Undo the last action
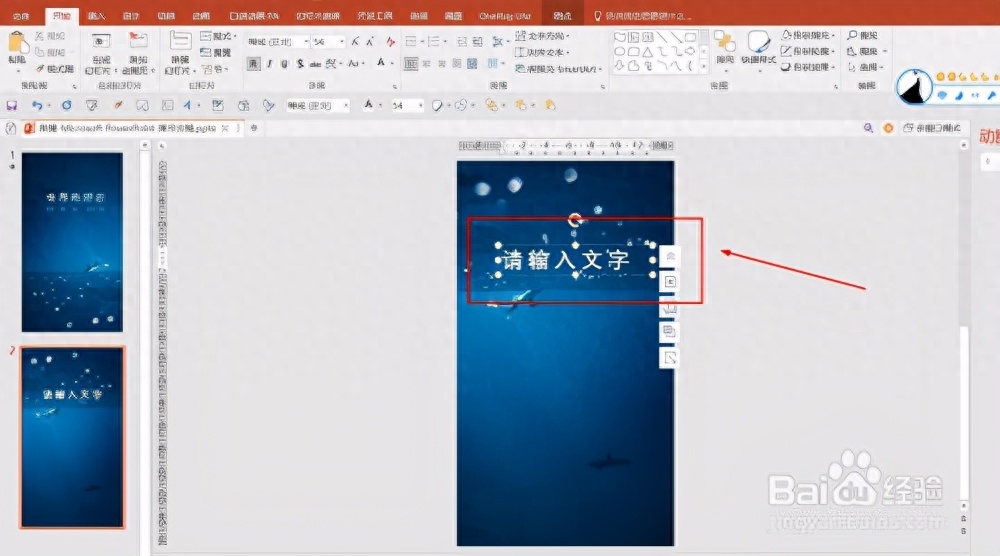1000x556 pixels. (37, 105)
